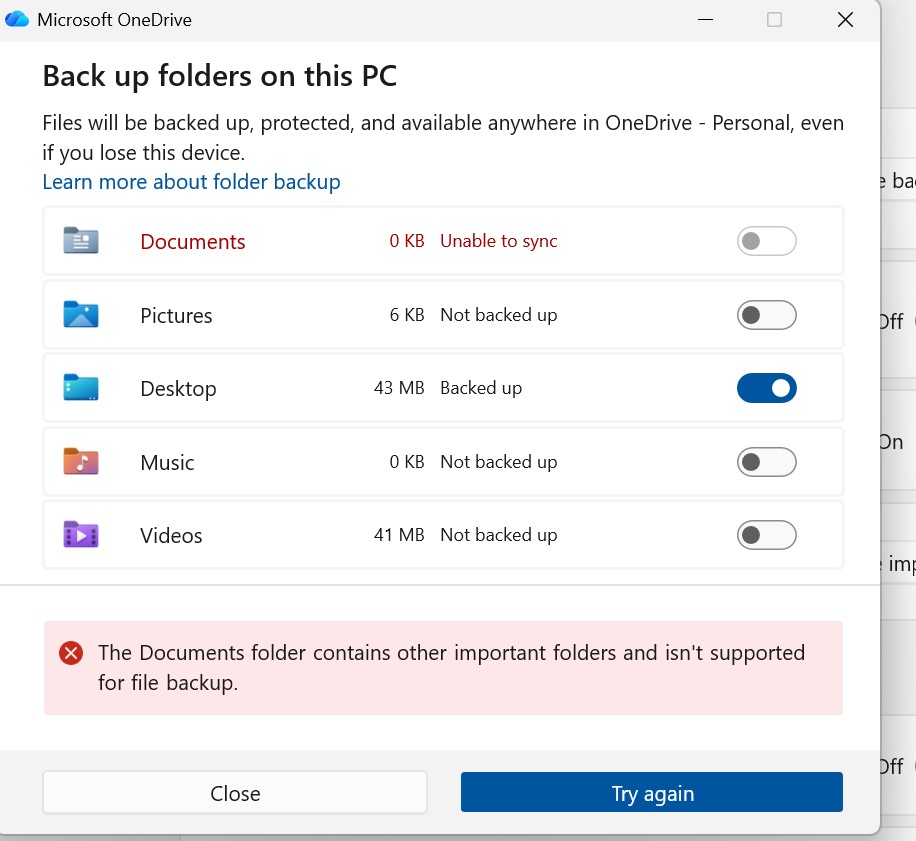The height and width of the screenshot is (841, 916).
Task: Click the 41 MB size value
Action: [399, 535]
